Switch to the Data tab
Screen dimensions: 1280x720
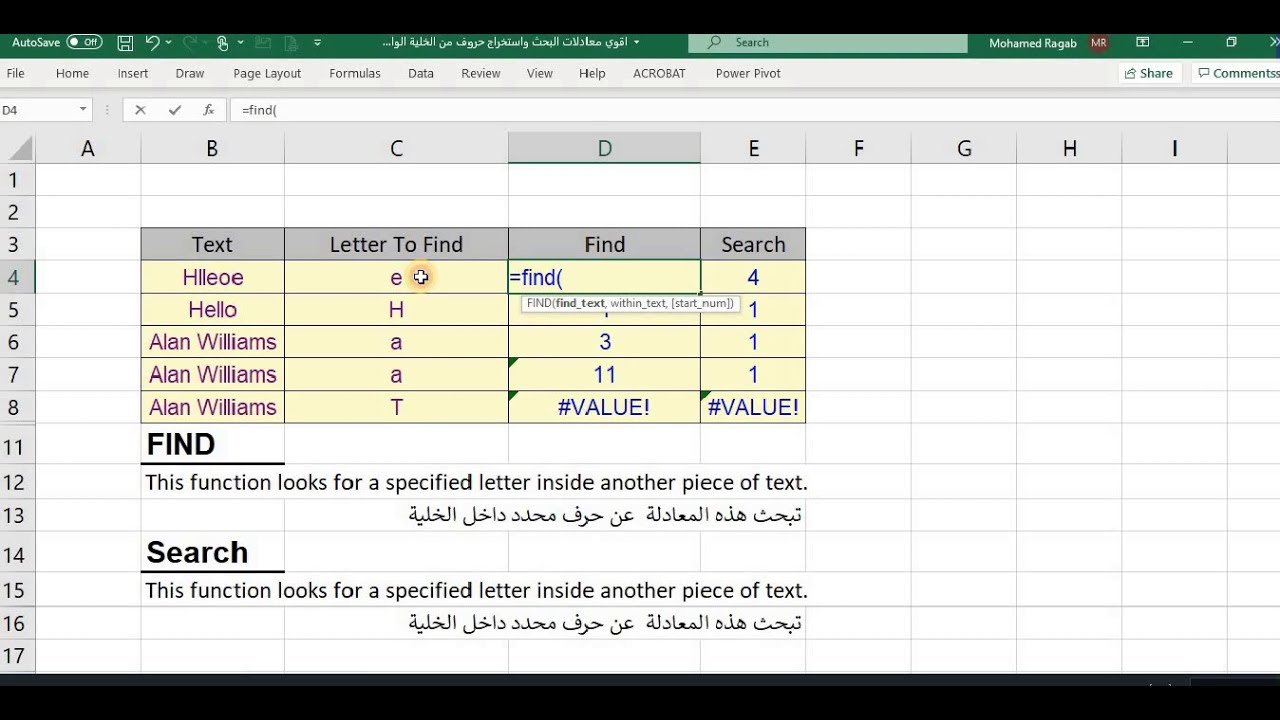pos(420,73)
